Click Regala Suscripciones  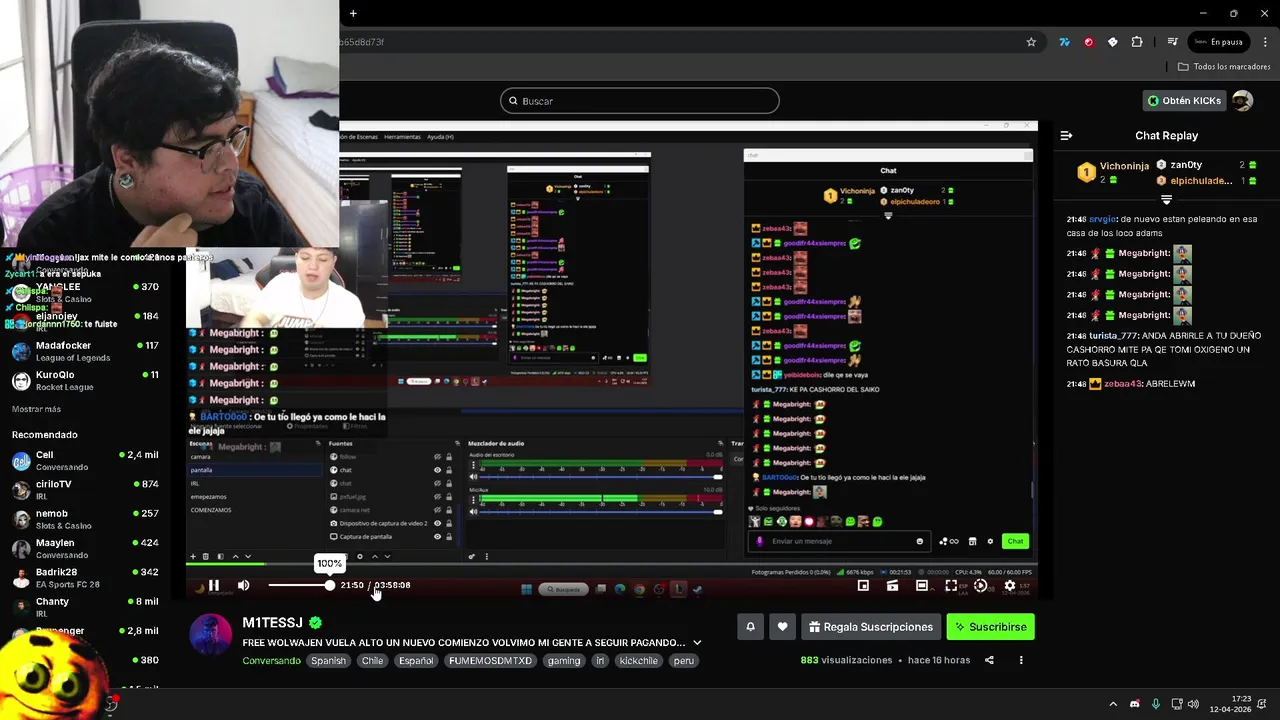[x=871, y=627]
